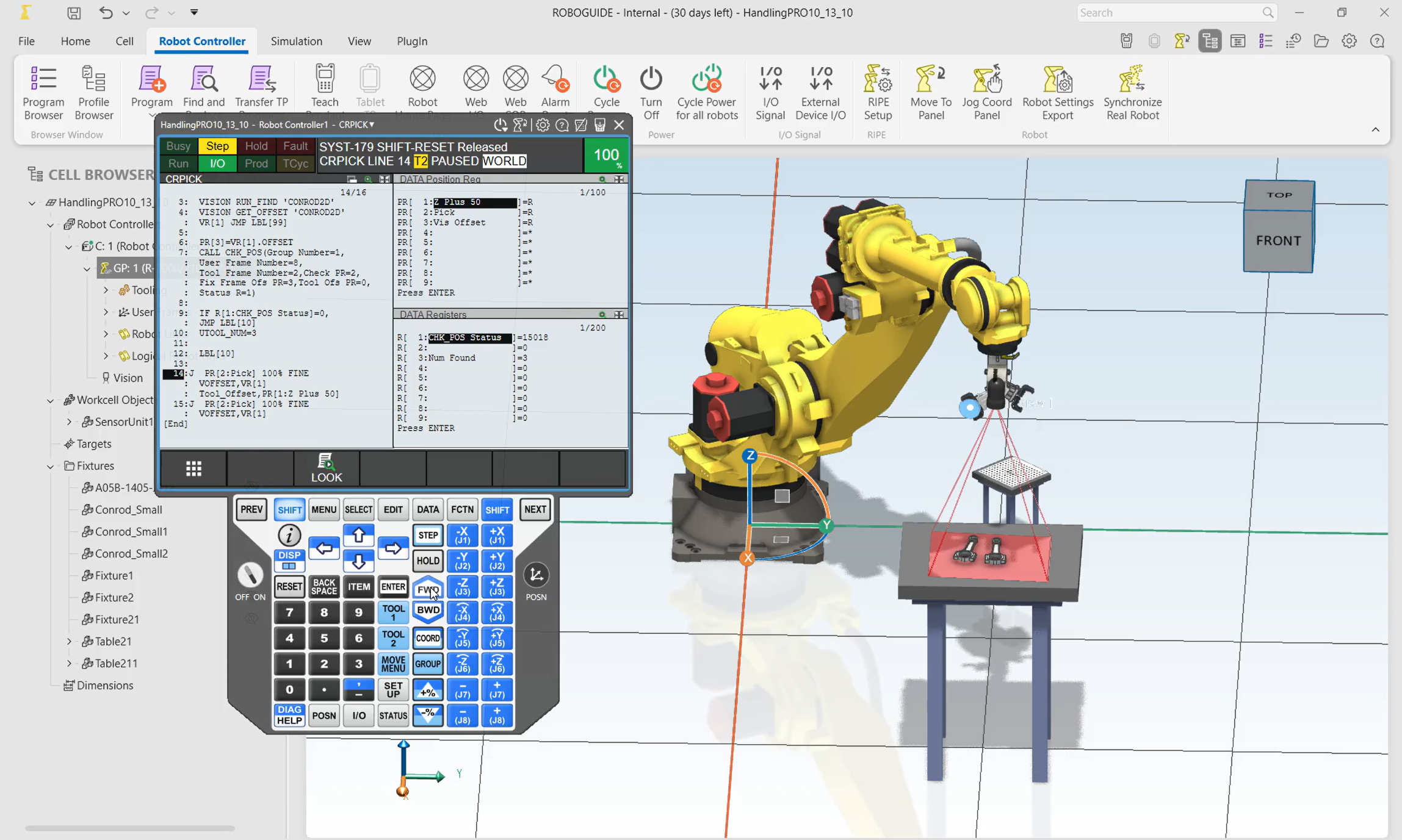This screenshot has height=840, width=1402.
Task: Click the pendant menu grid icon
Action: [193, 468]
